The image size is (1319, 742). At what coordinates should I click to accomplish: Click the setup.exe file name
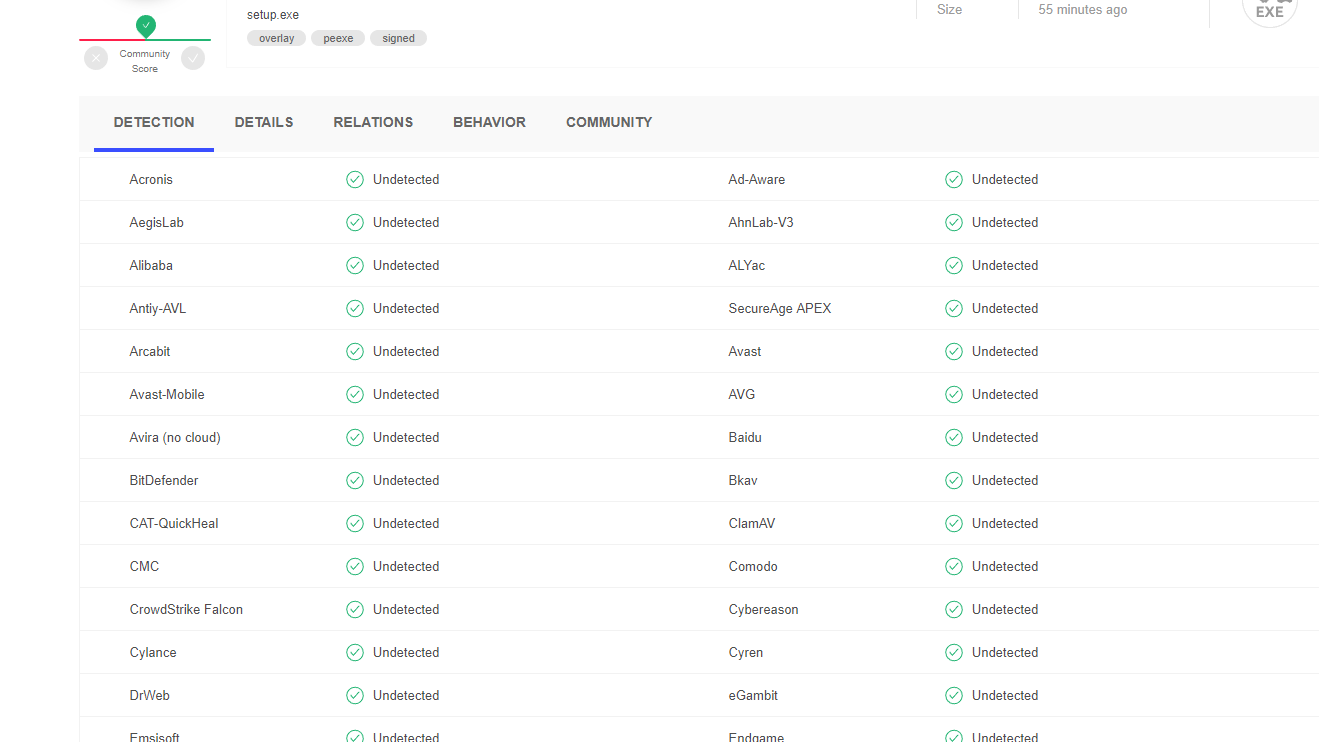pos(273,15)
